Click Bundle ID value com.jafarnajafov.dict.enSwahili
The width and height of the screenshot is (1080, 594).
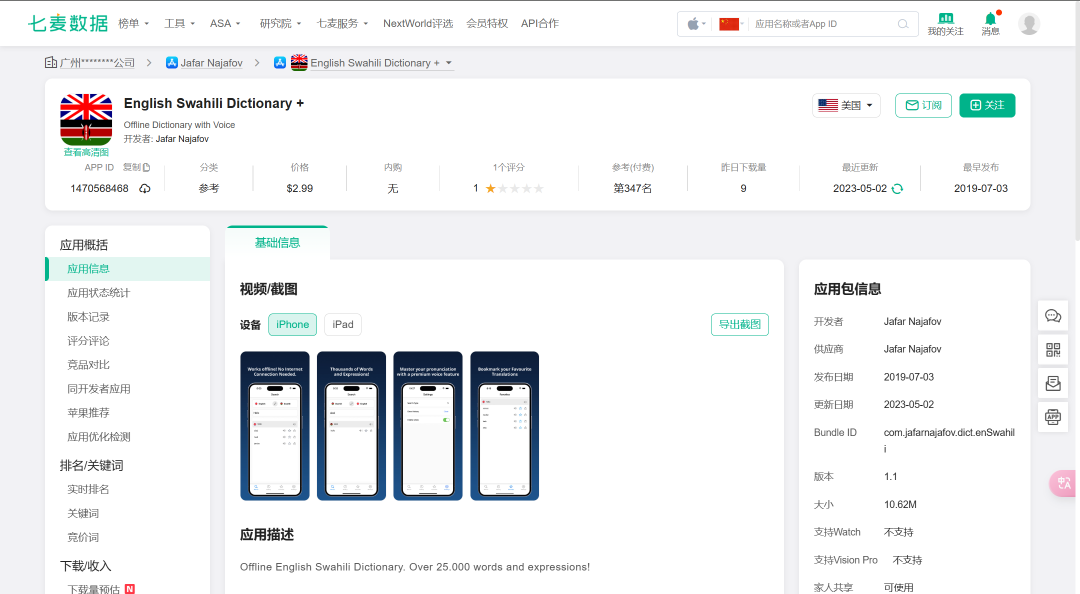coord(949,440)
